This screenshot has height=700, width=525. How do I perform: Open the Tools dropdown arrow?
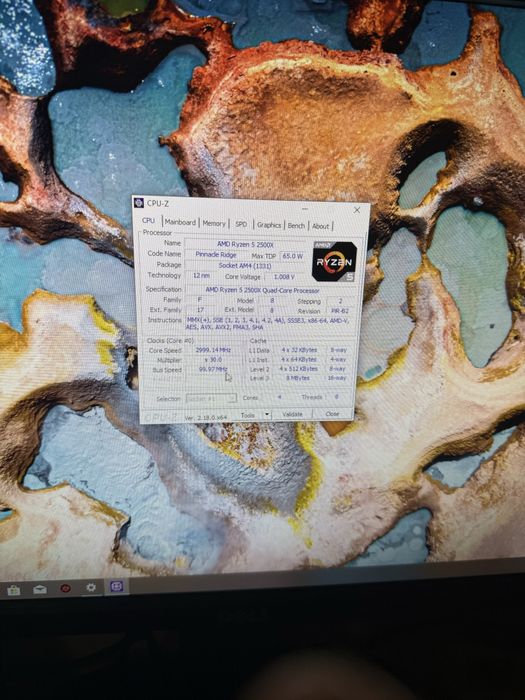tap(267, 415)
